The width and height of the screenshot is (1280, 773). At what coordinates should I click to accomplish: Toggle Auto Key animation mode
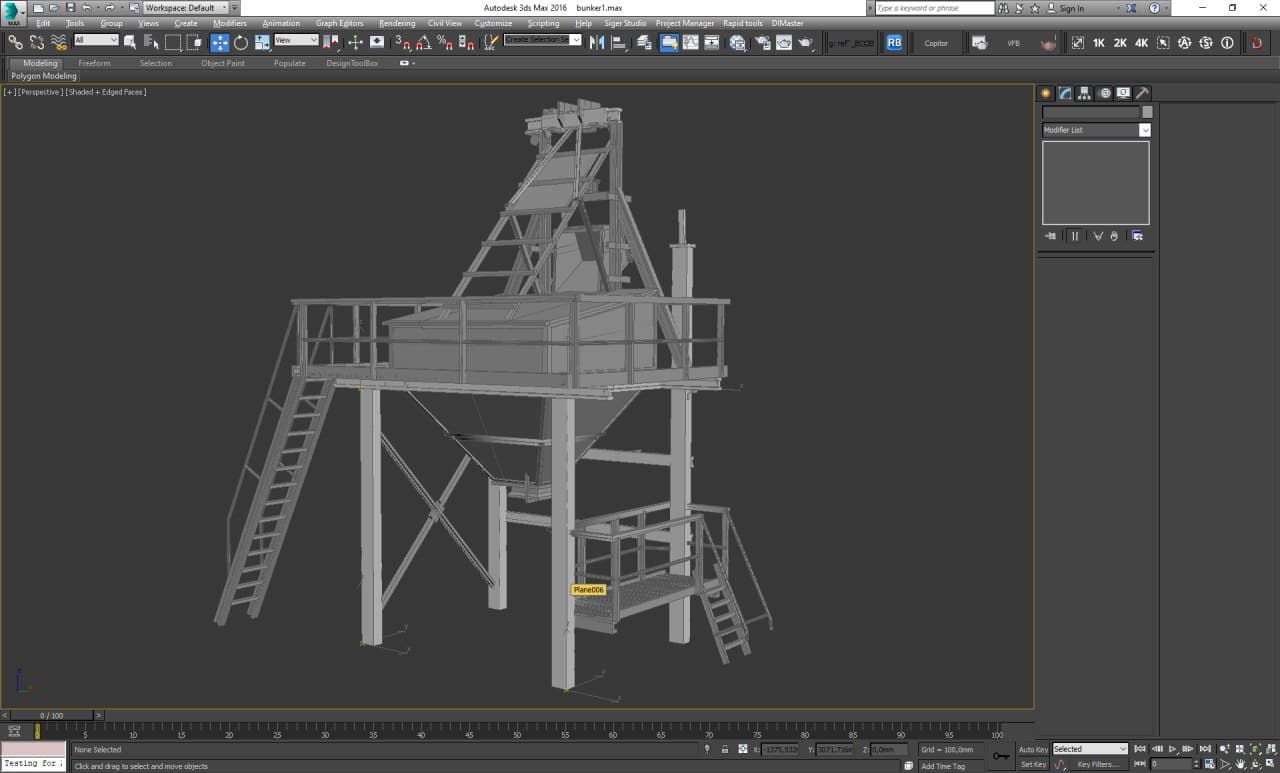coord(1032,749)
